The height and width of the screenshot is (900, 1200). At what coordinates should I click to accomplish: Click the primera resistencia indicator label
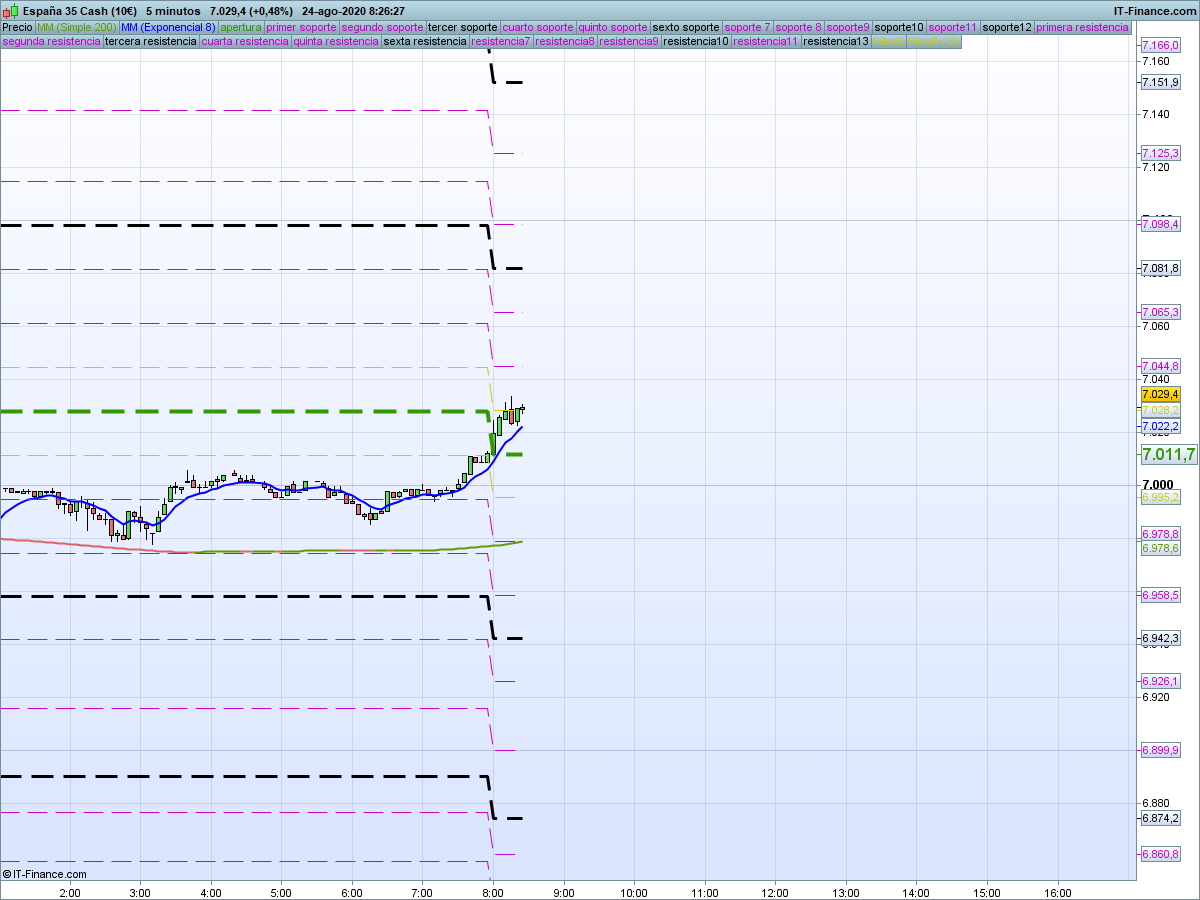[1082, 27]
